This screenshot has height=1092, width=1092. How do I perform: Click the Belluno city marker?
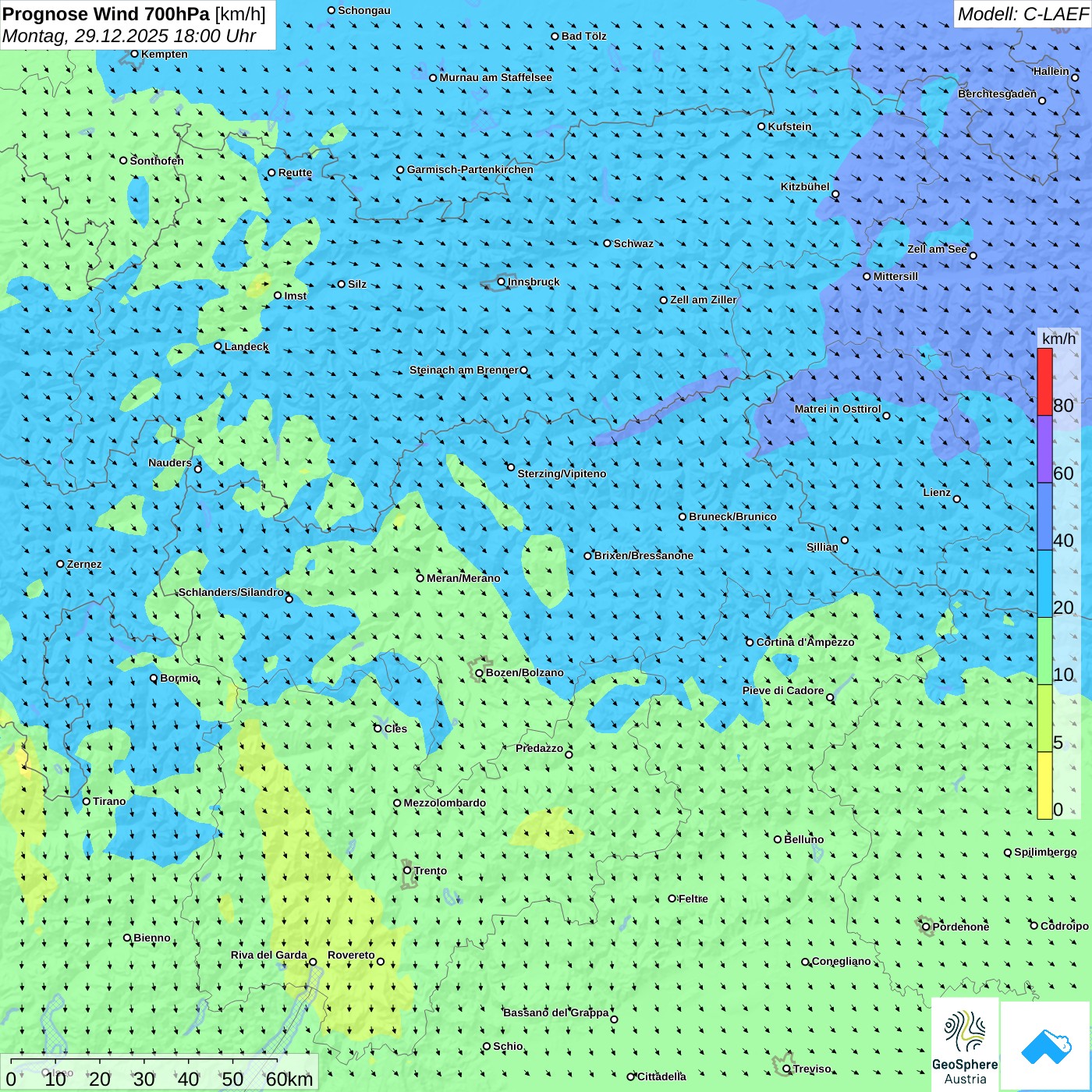point(778,839)
